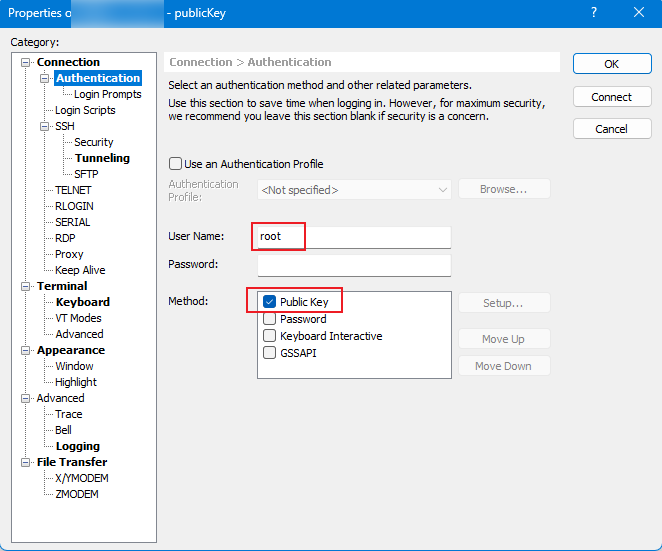Tick the GSSAPI method checkbox
The height and width of the screenshot is (551, 662).
pyautogui.click(x=269, y=353)
